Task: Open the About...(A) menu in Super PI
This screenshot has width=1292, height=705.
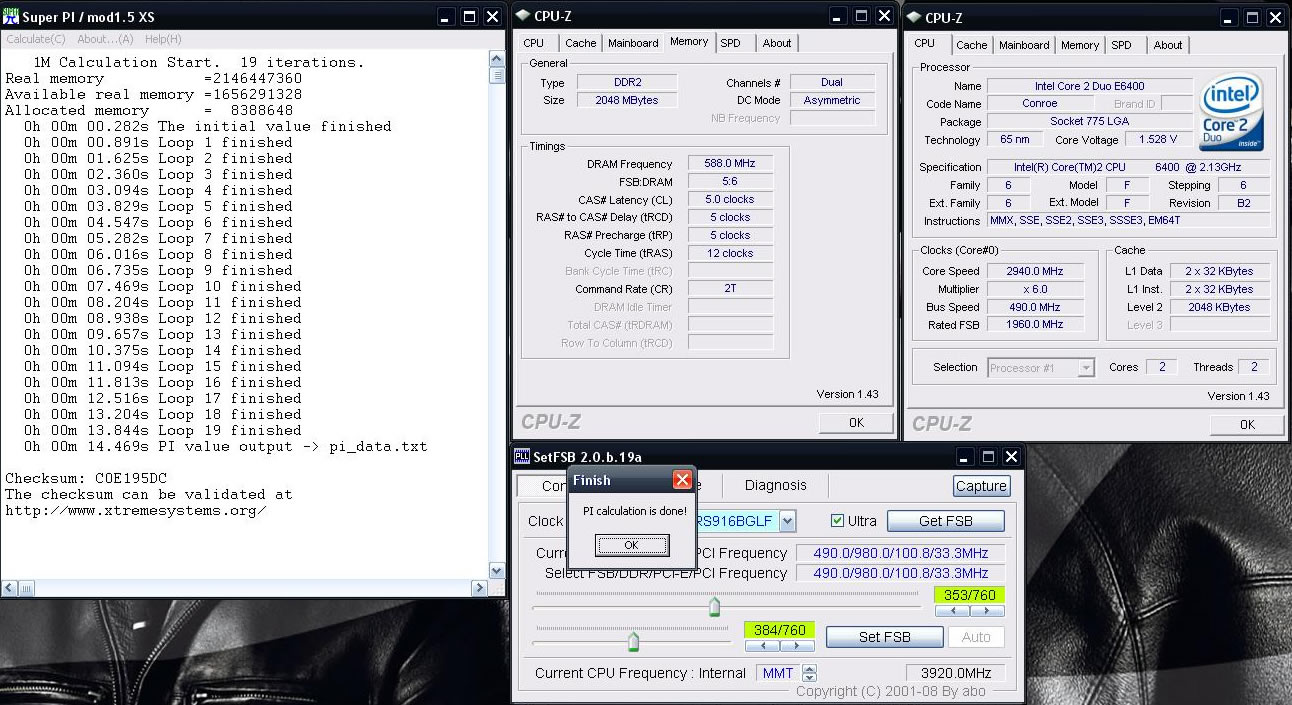Action: tap(105, 39)
